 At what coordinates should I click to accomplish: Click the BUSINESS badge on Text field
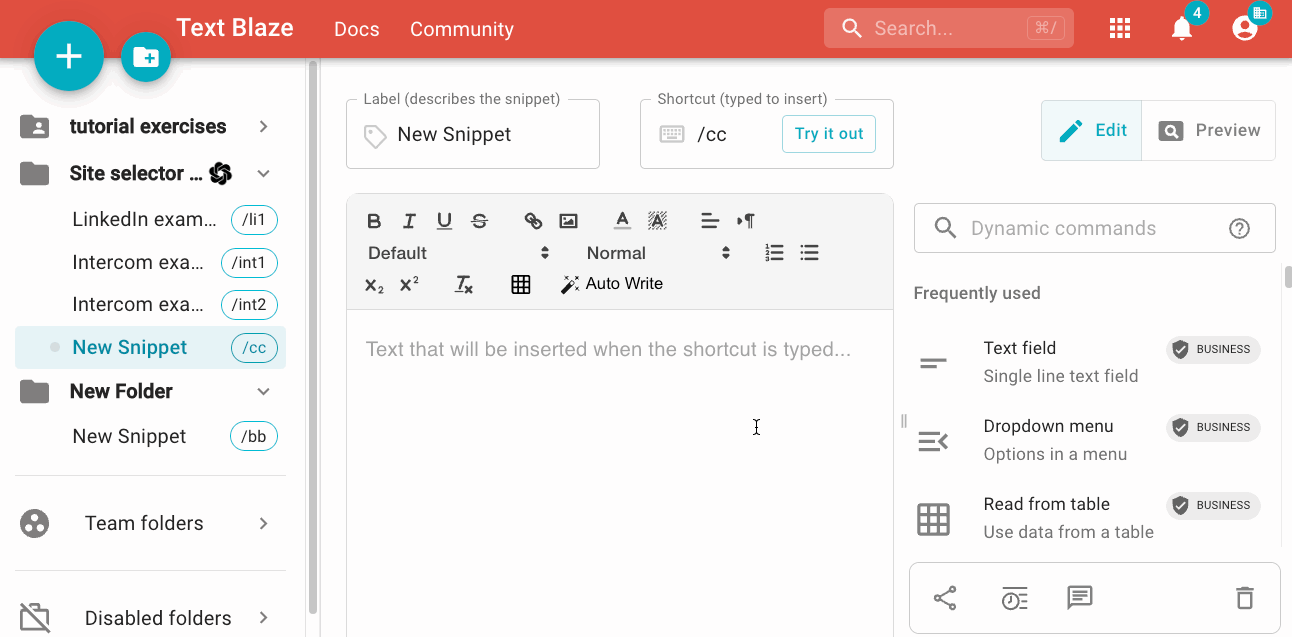(1213, 349)
